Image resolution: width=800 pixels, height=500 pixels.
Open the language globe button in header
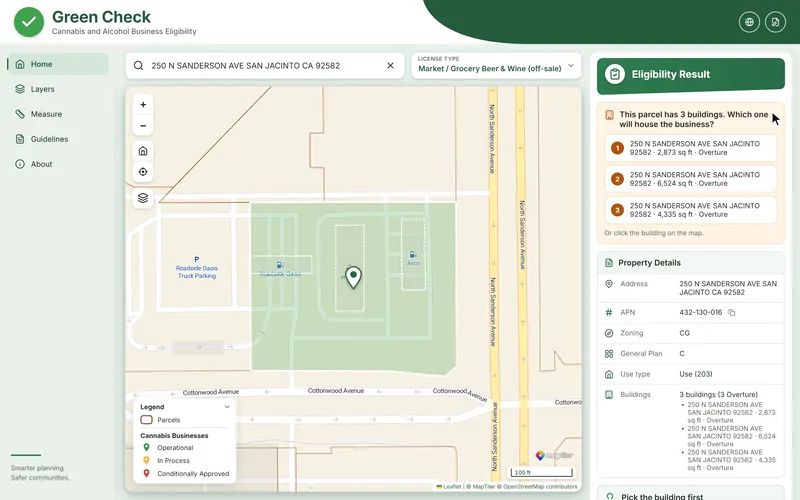click(749, 22)
